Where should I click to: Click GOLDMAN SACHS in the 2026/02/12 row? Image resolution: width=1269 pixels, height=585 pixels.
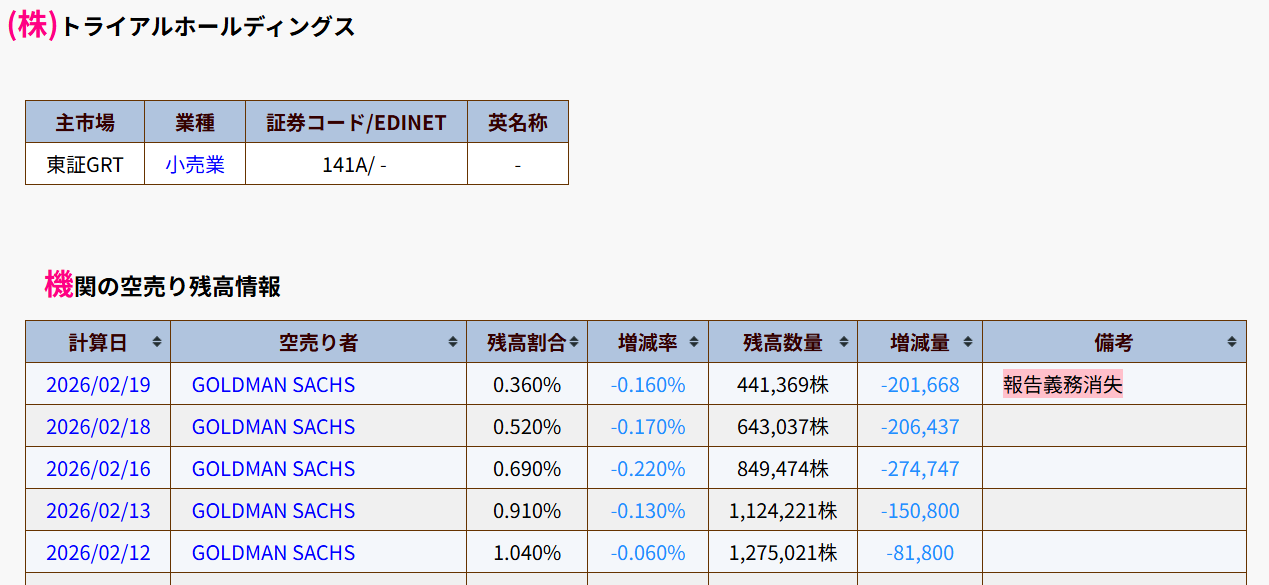tap(273, 553)
